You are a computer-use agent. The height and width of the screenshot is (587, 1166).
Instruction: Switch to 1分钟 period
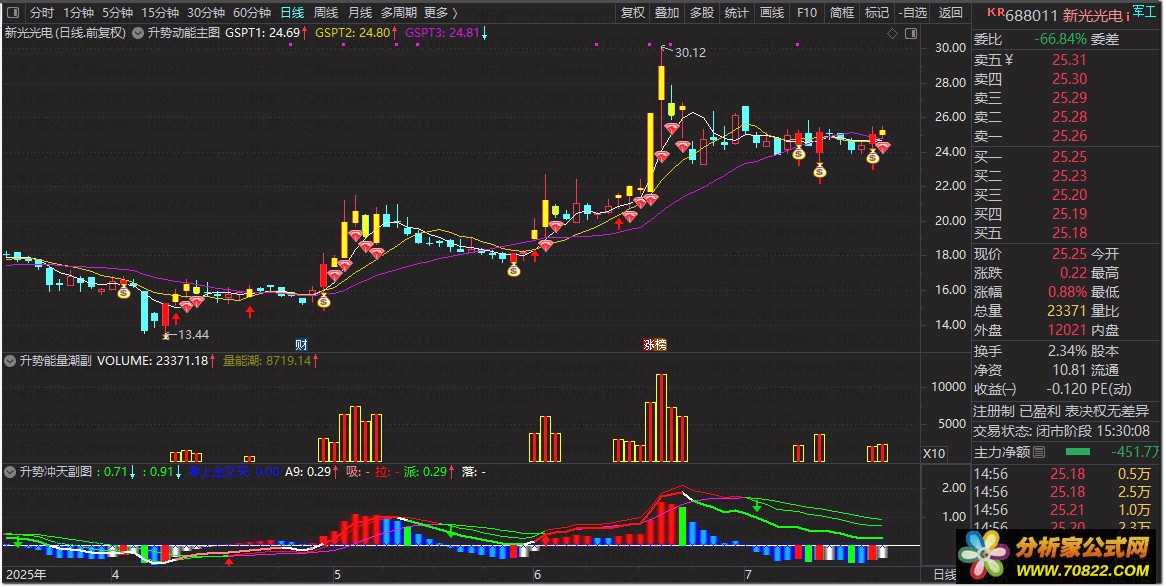78,13
